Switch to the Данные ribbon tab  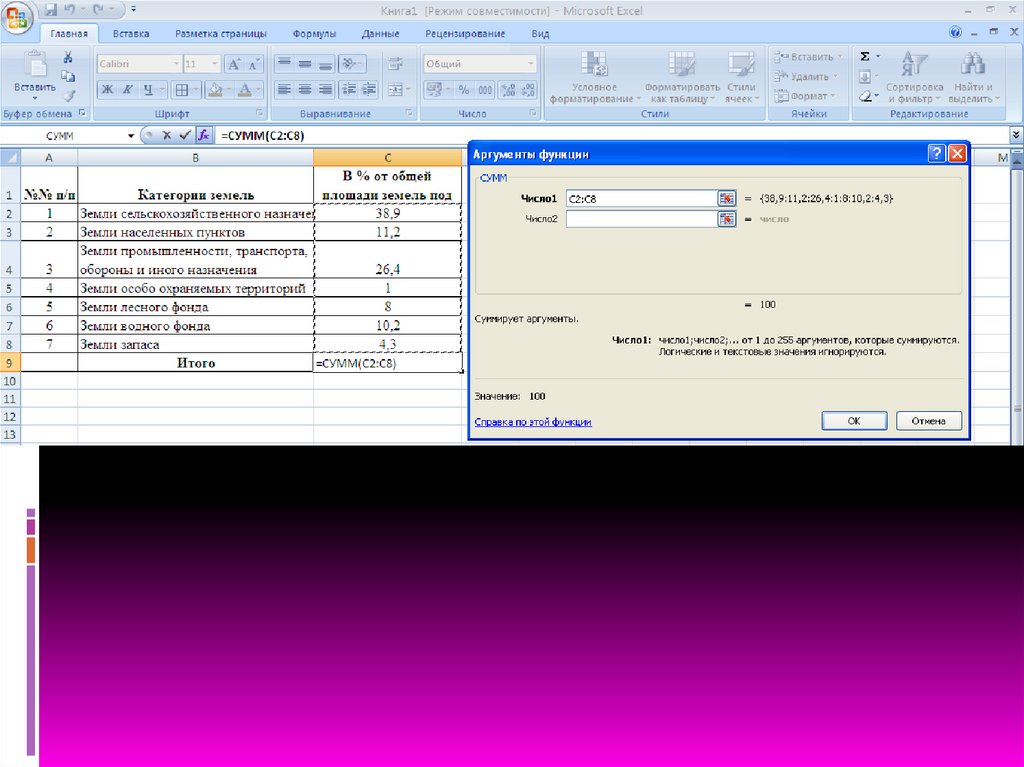coord(380,33)
